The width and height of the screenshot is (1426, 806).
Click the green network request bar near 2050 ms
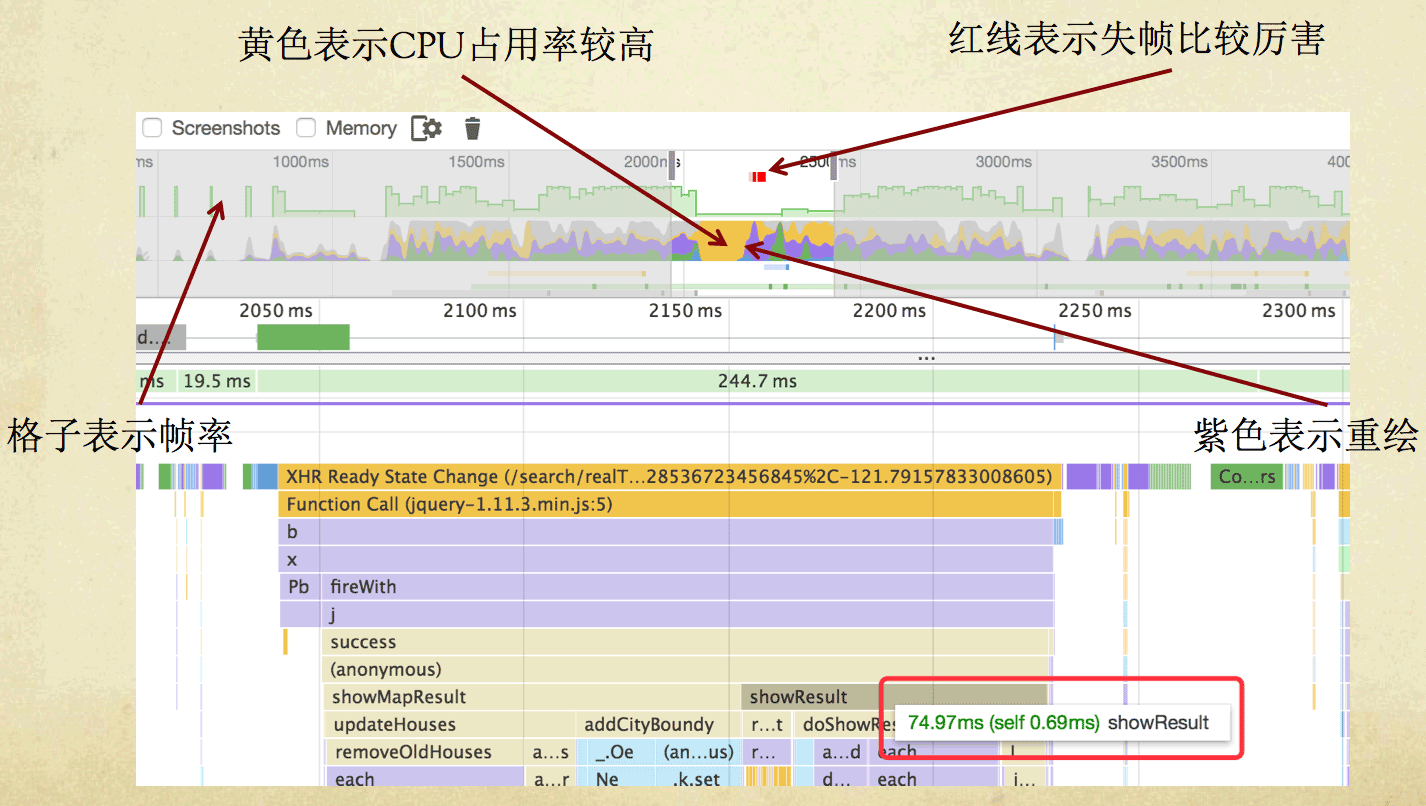tap(303, 337)
